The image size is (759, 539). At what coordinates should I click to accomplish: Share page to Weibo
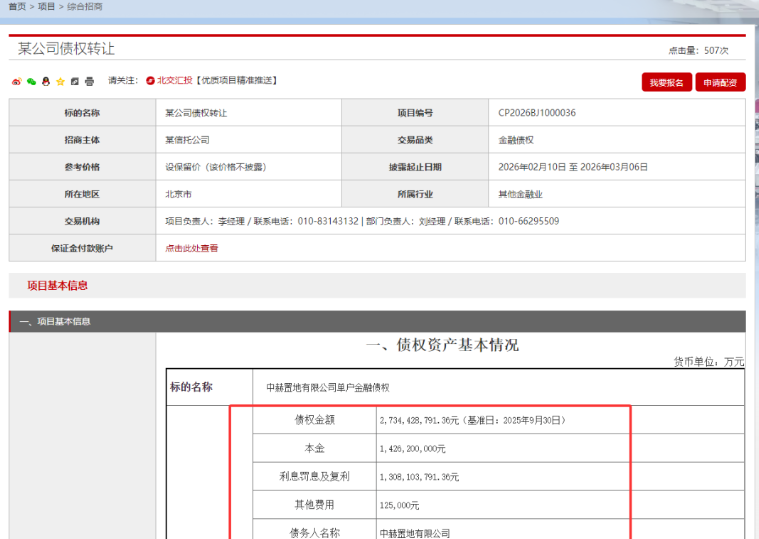point(16,81)
